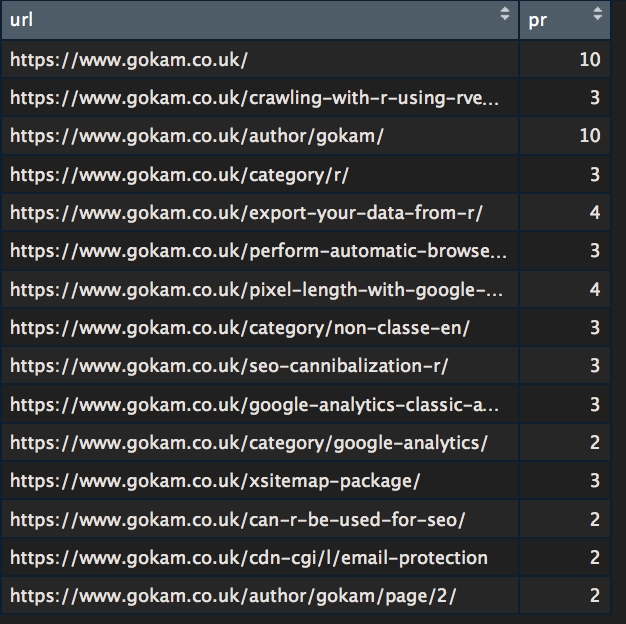The height and width of the screenshot is (624, 626).
Task: Click the author/gokam/ url cell
Action: pos(196,136)
